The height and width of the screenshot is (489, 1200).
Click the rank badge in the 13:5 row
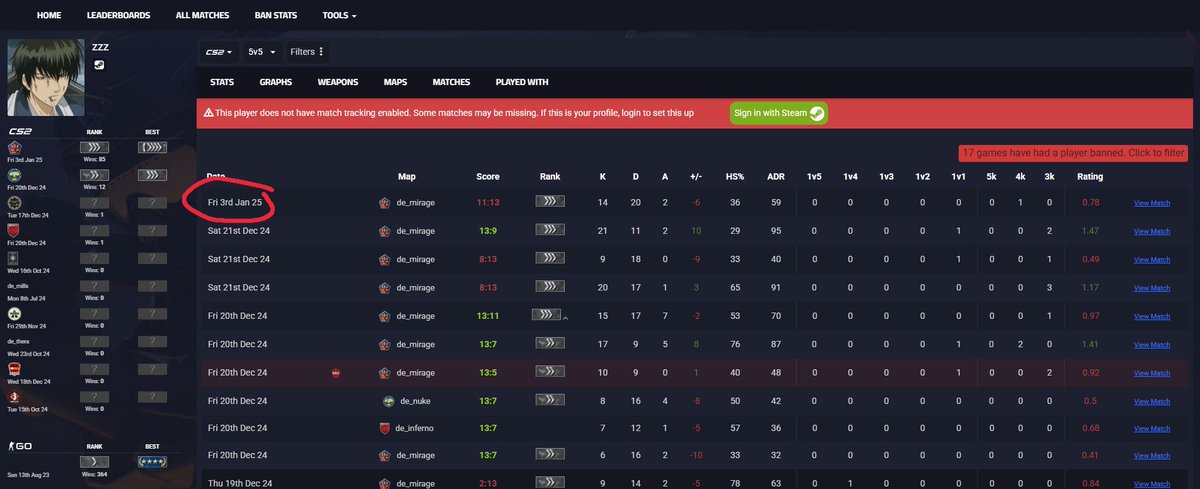coord(550,372)
